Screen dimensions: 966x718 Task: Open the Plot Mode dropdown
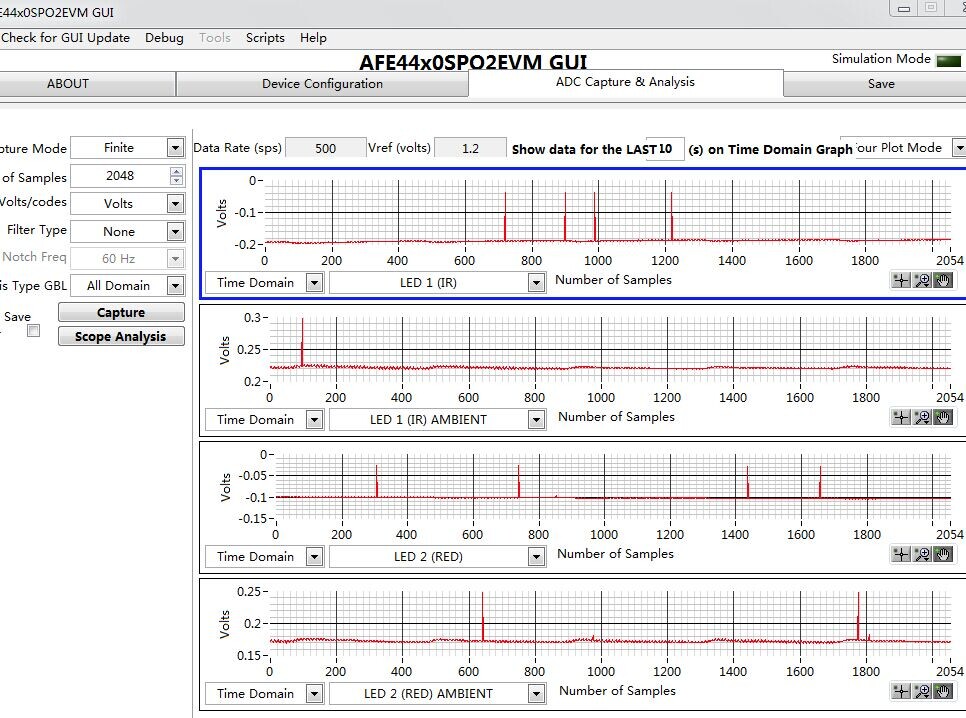pyautogui.click(x=957, y=148)
